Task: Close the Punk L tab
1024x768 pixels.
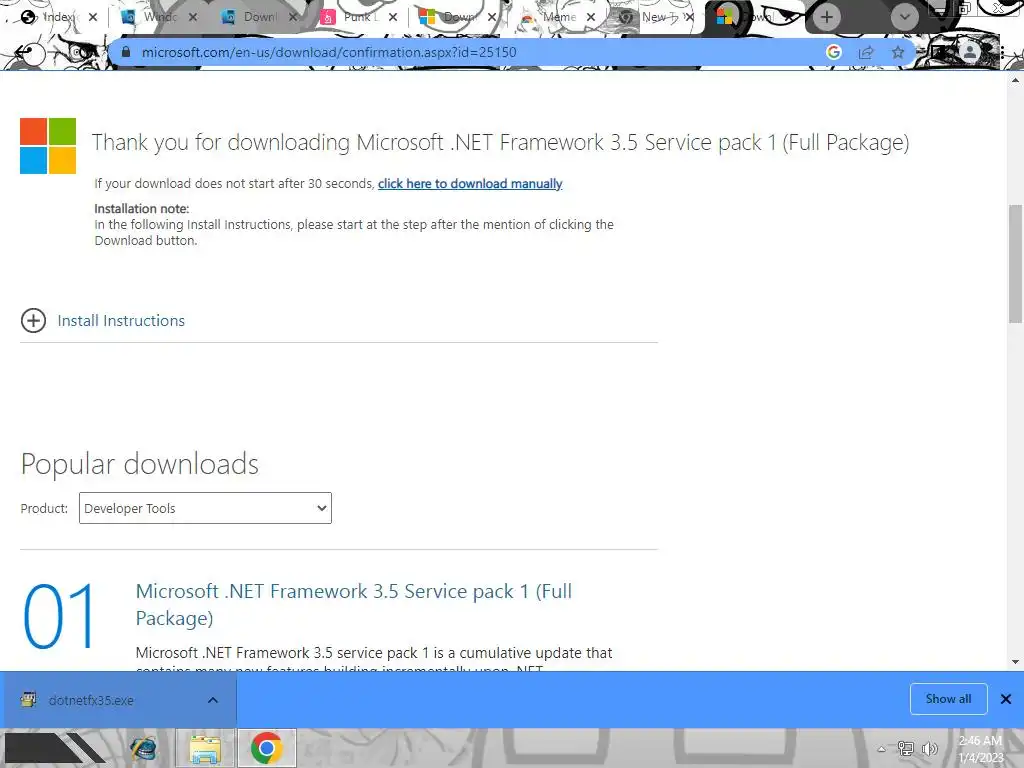Action: tap(392, 18)
